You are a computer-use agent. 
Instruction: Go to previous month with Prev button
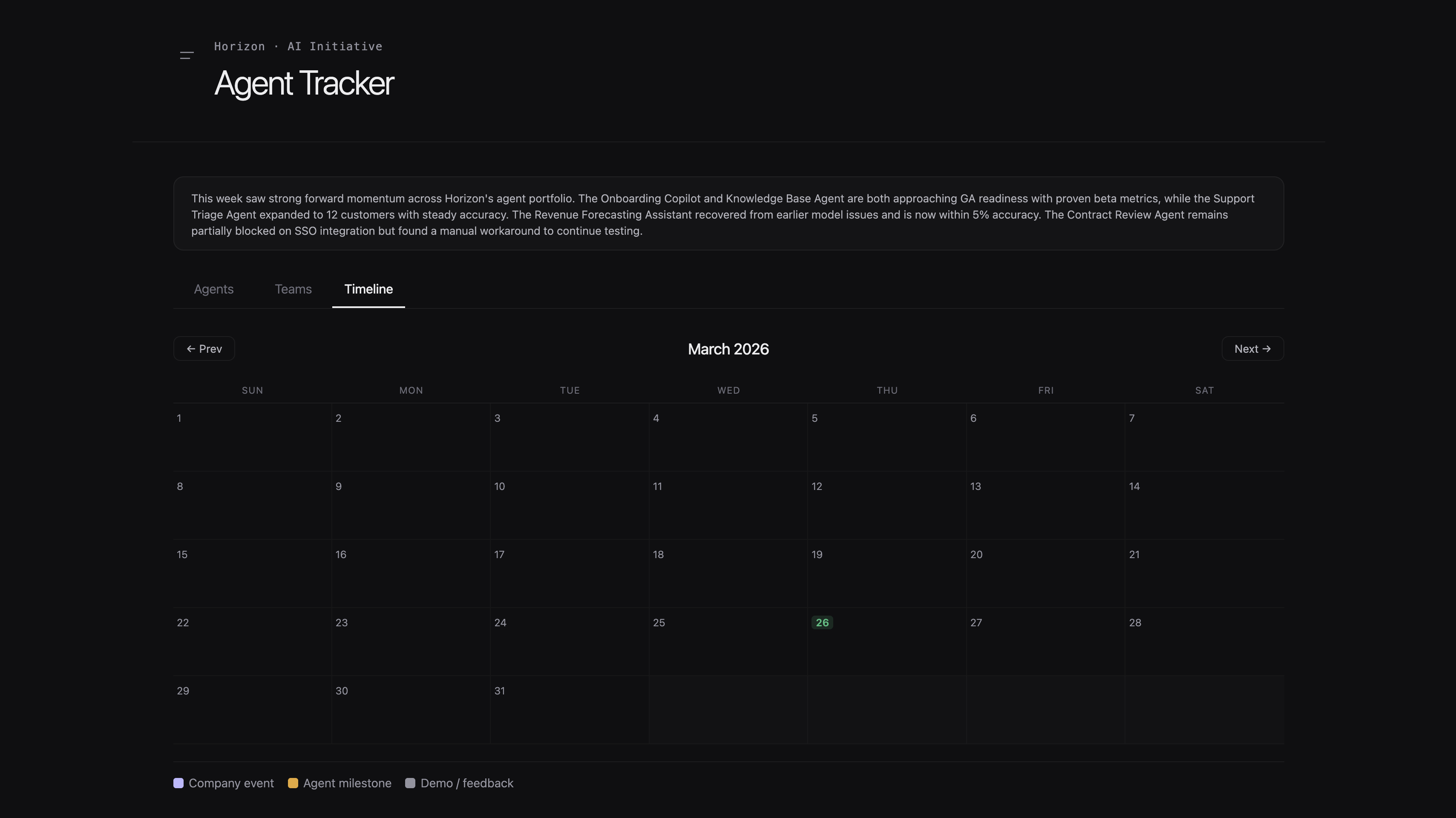pyautogui.click(x=204, y=349)
